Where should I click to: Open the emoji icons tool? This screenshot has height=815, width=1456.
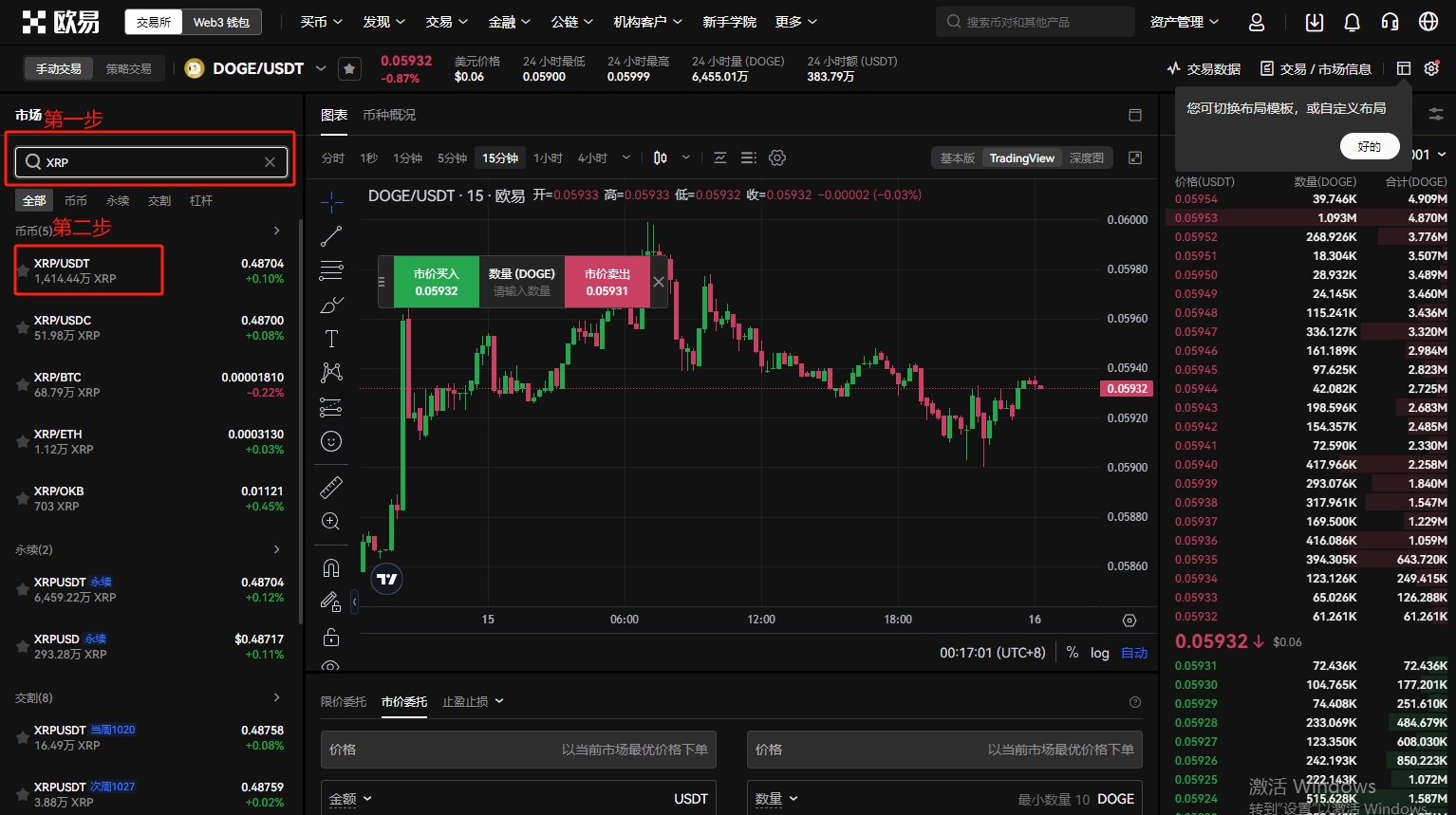pos(331,441)
